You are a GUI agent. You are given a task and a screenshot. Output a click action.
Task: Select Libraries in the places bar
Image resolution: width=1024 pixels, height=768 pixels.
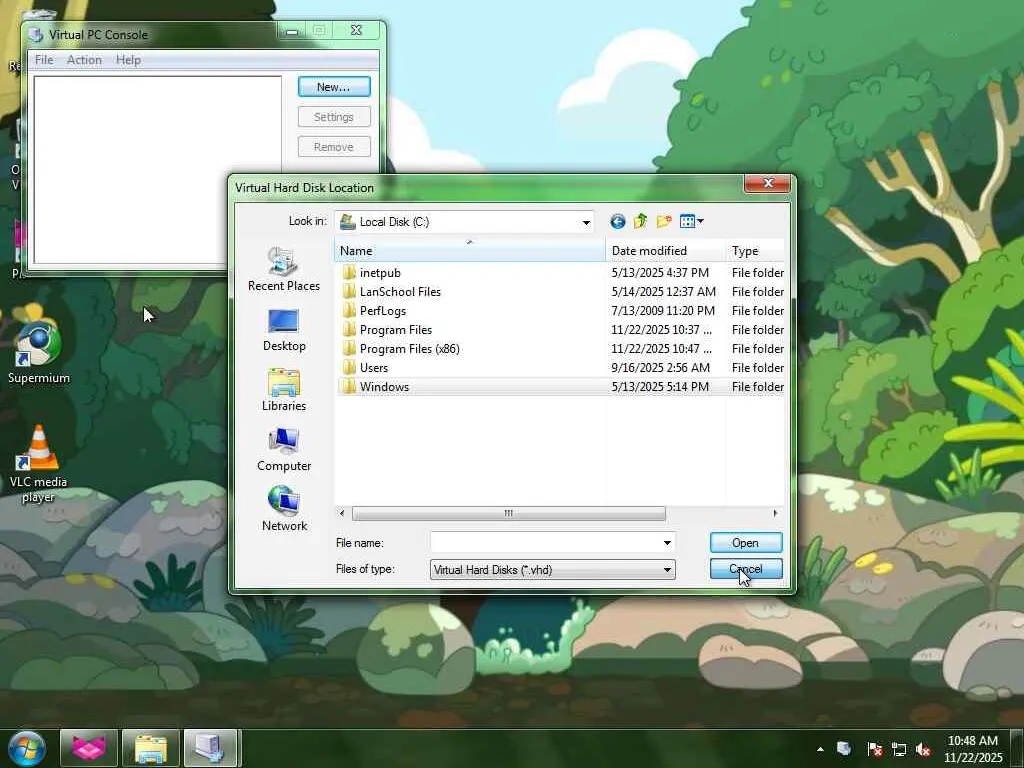pos(284,390)
